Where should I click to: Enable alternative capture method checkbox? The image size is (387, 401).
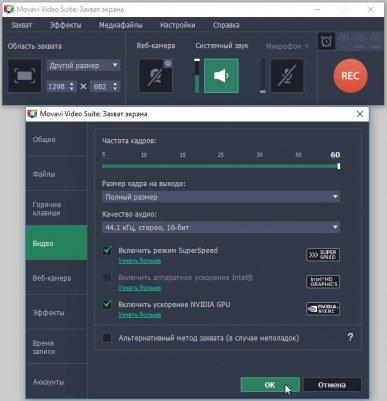(x=107, y=338)
